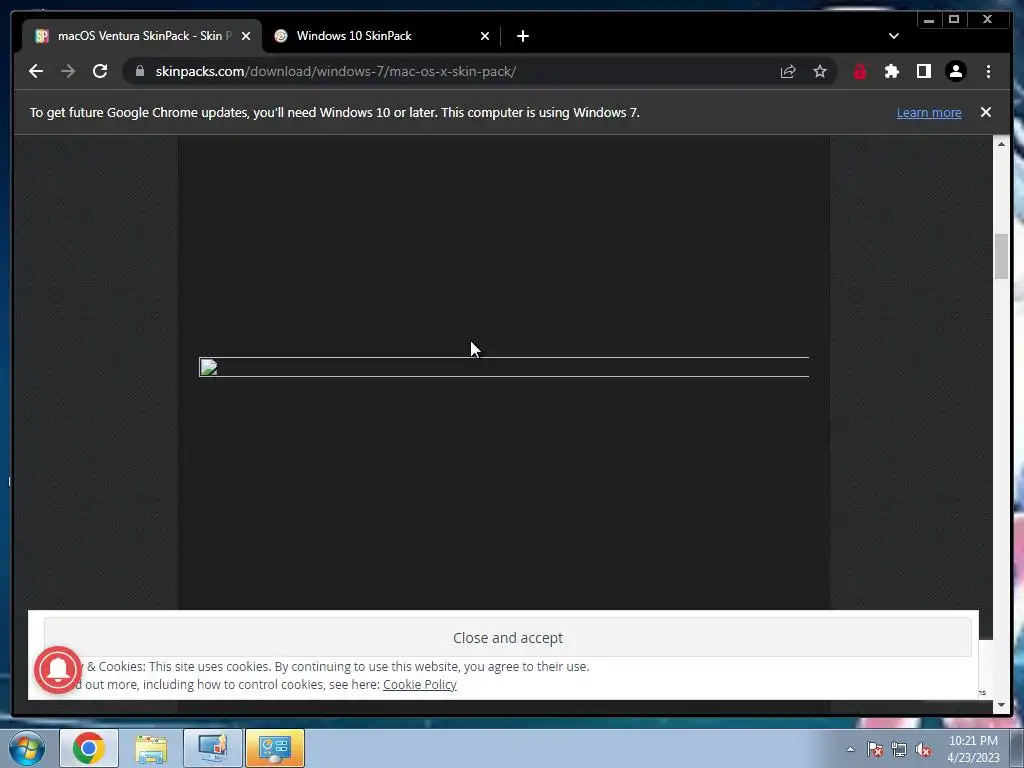Show hidden system tray icons
The height and width of the screenshot is (768, 1024).
850,749
